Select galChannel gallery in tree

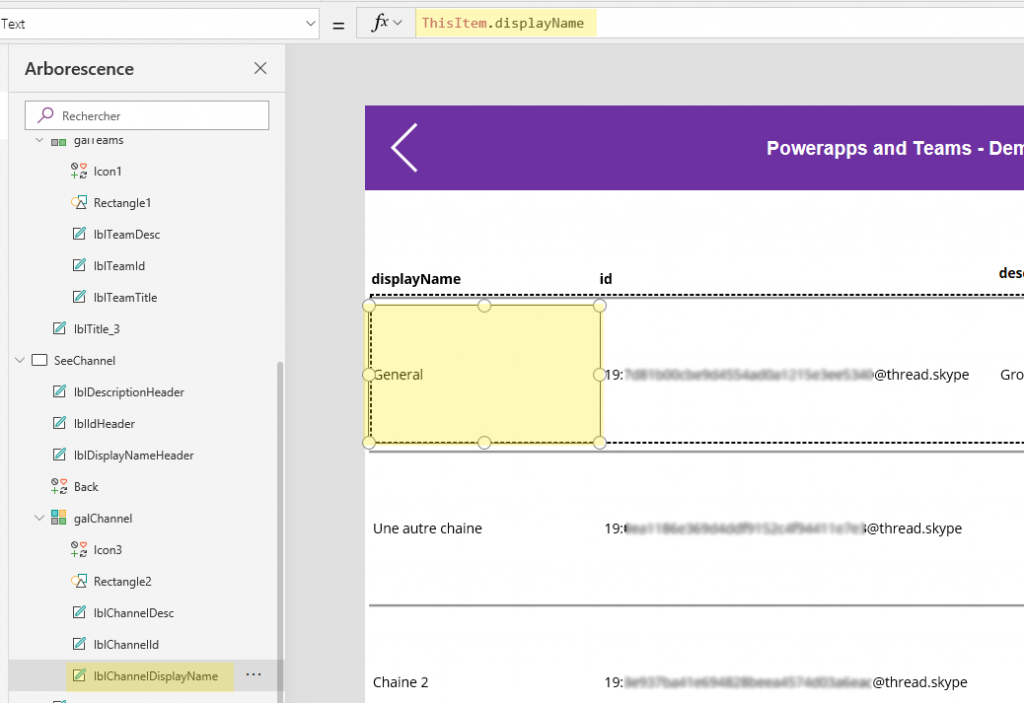(103, 518)
